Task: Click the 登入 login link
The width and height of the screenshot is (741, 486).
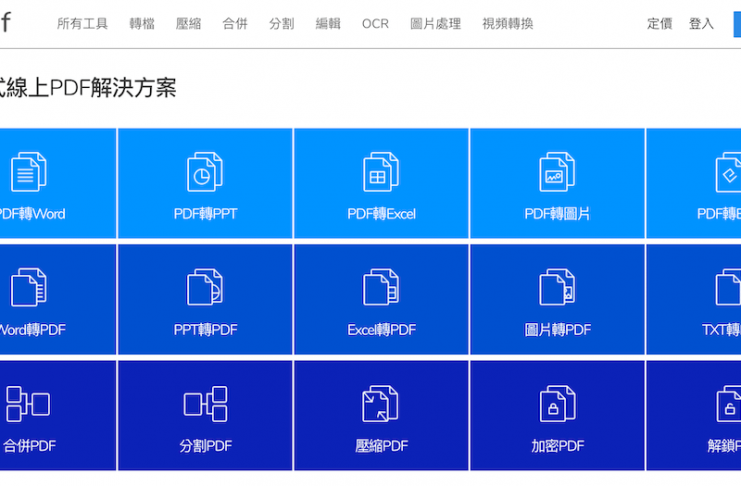Action: point(701,24)
